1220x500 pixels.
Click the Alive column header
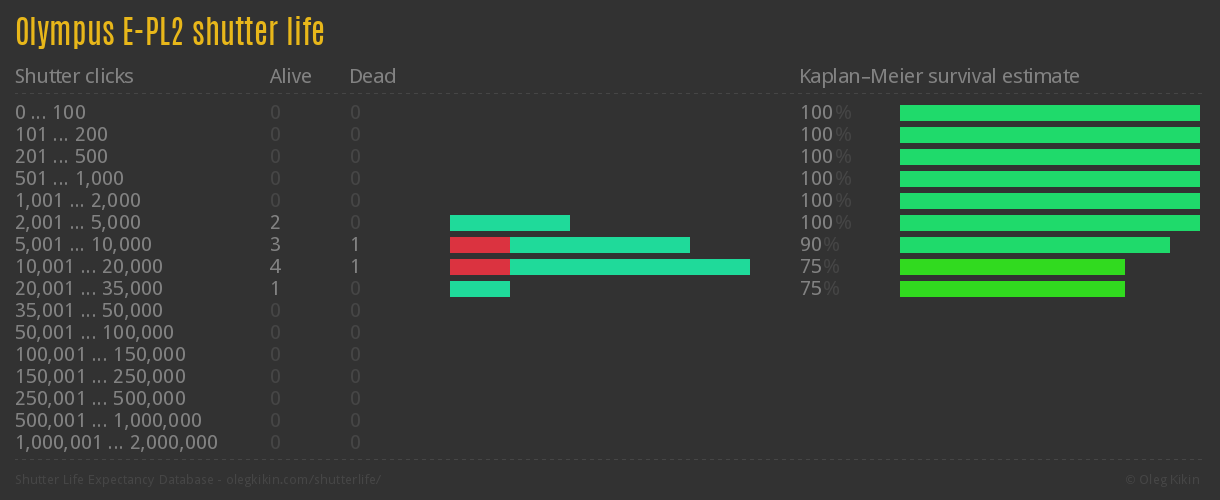(290, 76)
